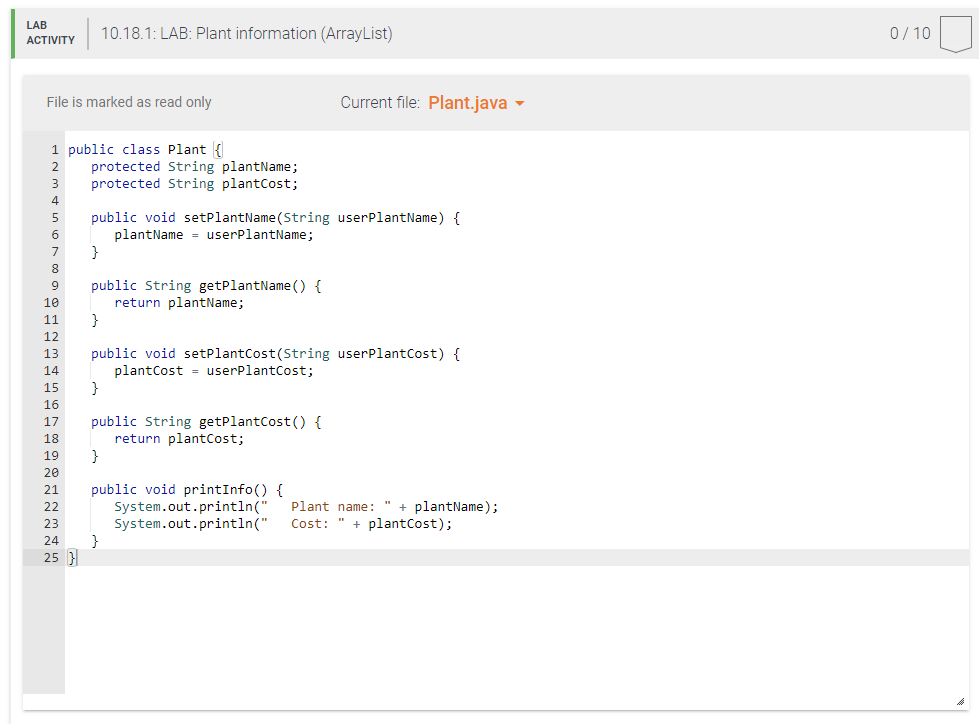Click the 'File is marked as read only' notice

(129, 102)
